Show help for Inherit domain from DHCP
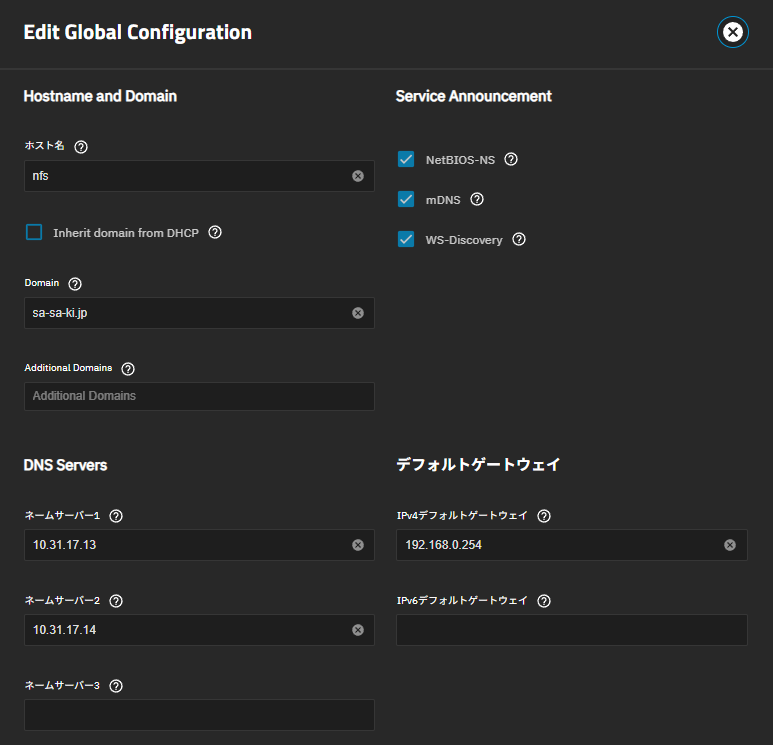Image resolution: width=773 pixels, height=745 pixels. click(x=215, y=232)
